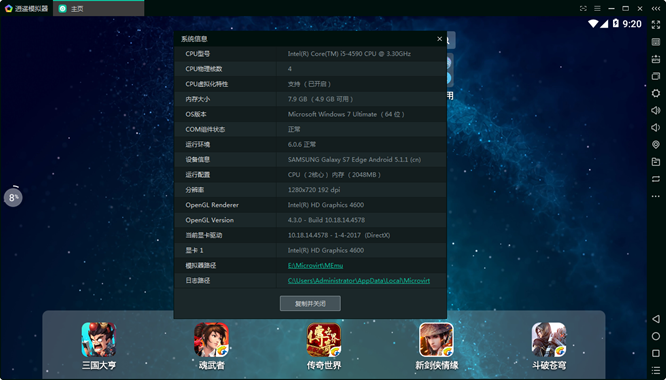Click the 日志路径 label
Screen dimensions: 666x380
tap(198, 281)
